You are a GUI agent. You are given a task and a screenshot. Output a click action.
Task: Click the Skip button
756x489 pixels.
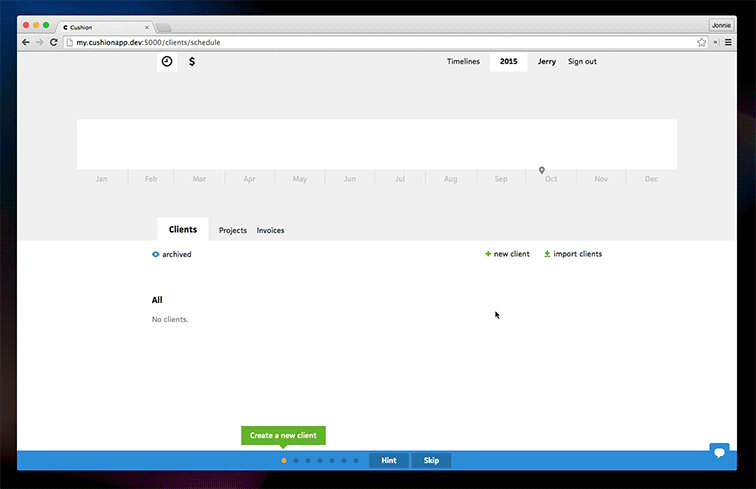click(432, 460)
